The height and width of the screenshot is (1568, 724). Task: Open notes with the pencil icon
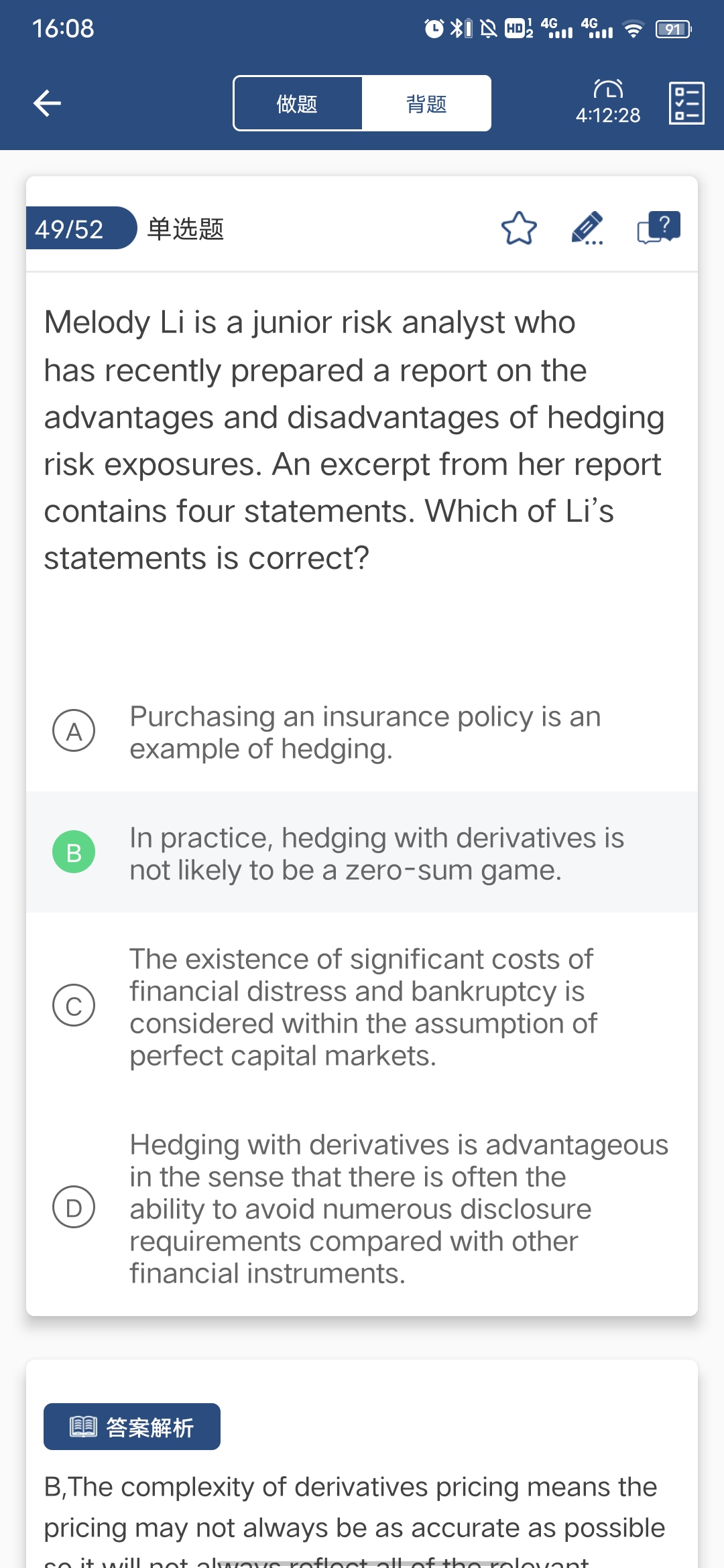[587, 228]
